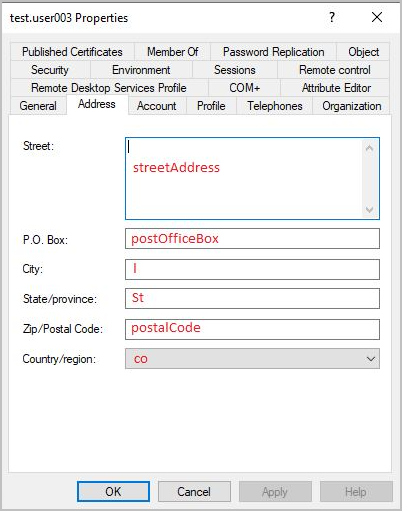This screenshot has width=402, height=511.
Task: Select Remote Desktop Services Profile tab
Action: 109,88
